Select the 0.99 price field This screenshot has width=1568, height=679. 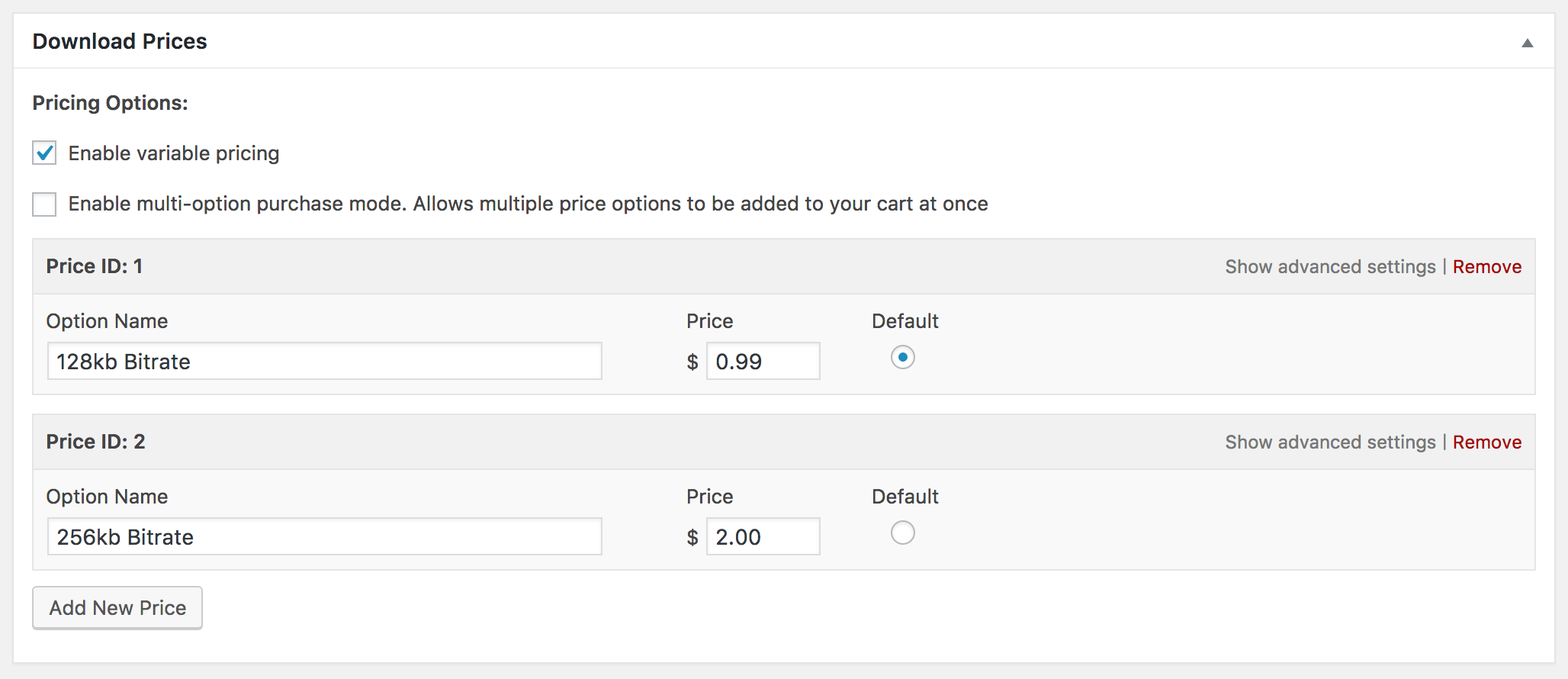763,361
